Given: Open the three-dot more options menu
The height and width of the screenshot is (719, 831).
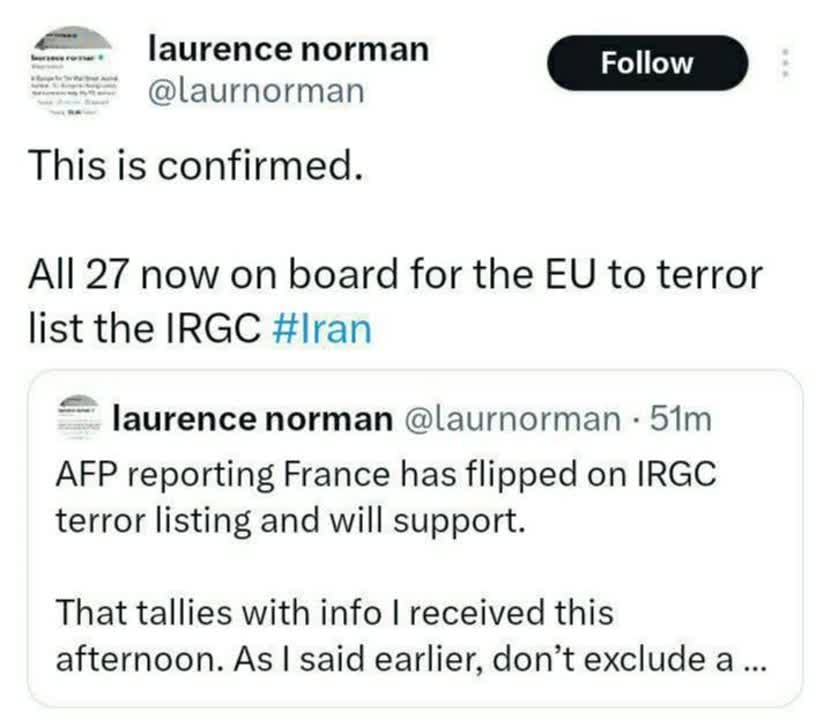Looking at the screenshot, I should click(x=786, y=64).
